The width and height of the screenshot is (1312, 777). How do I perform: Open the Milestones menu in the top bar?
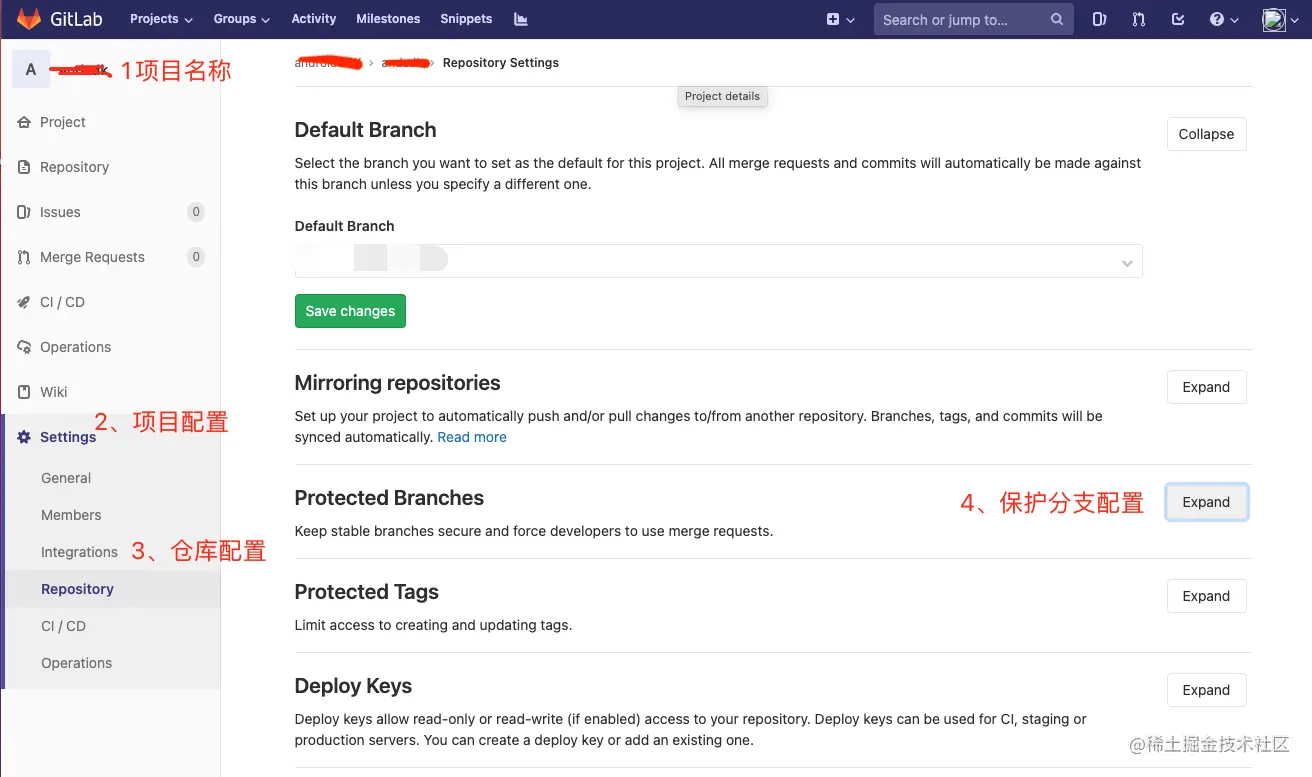[x=388, y=18]
